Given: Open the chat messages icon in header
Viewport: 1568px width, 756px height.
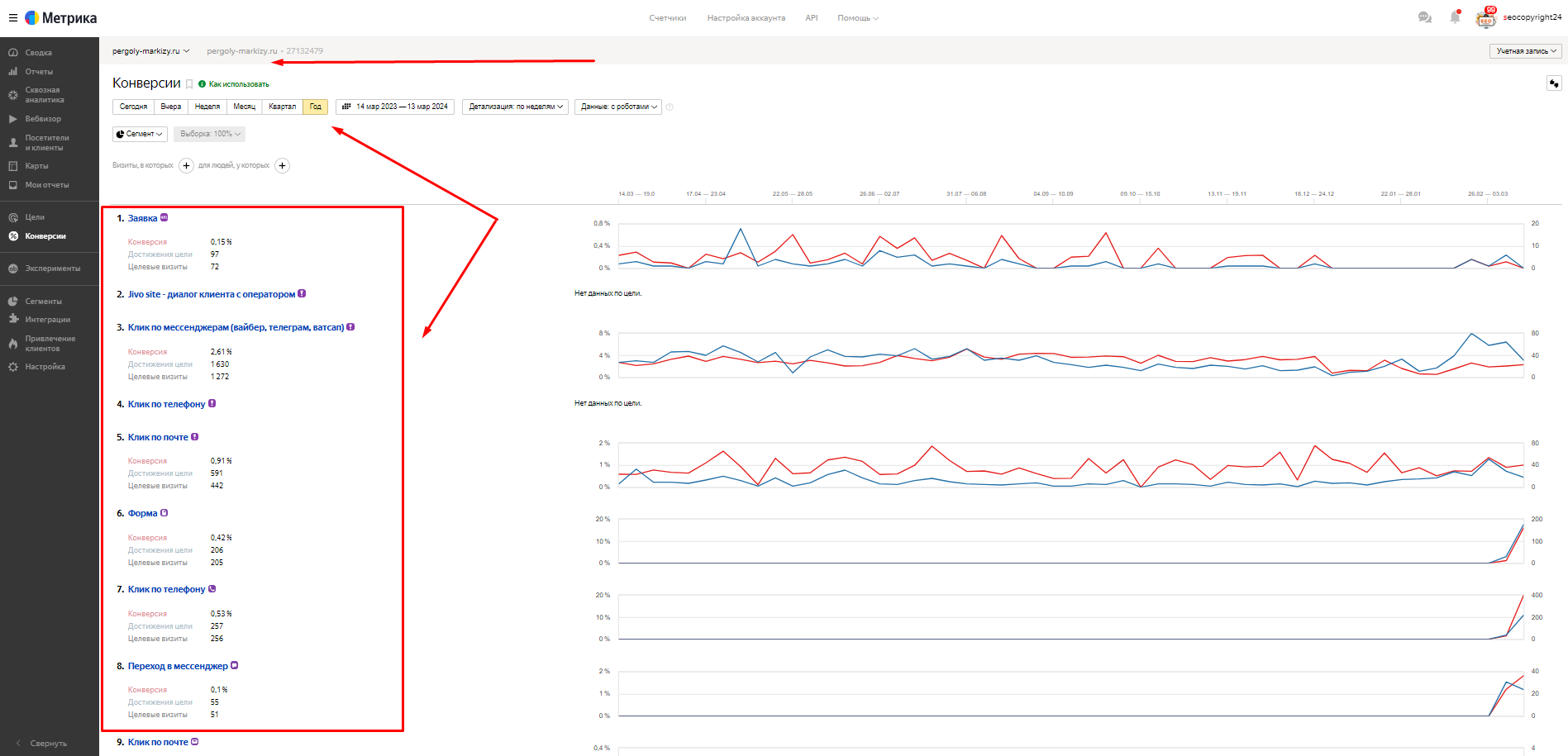Looking at the screenshot, I should (1424, 17).
